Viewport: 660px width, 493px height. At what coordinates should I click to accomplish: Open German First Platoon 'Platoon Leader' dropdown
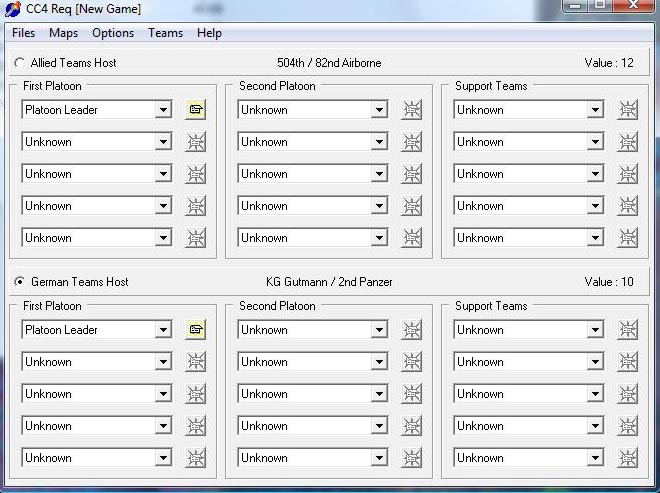pos(163,330)
